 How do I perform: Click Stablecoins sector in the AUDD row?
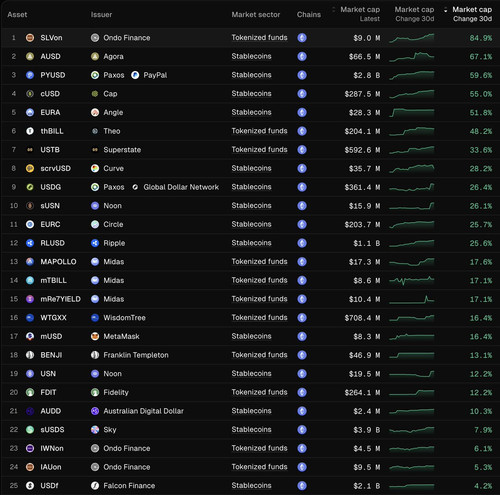click(x=251, y=411)
